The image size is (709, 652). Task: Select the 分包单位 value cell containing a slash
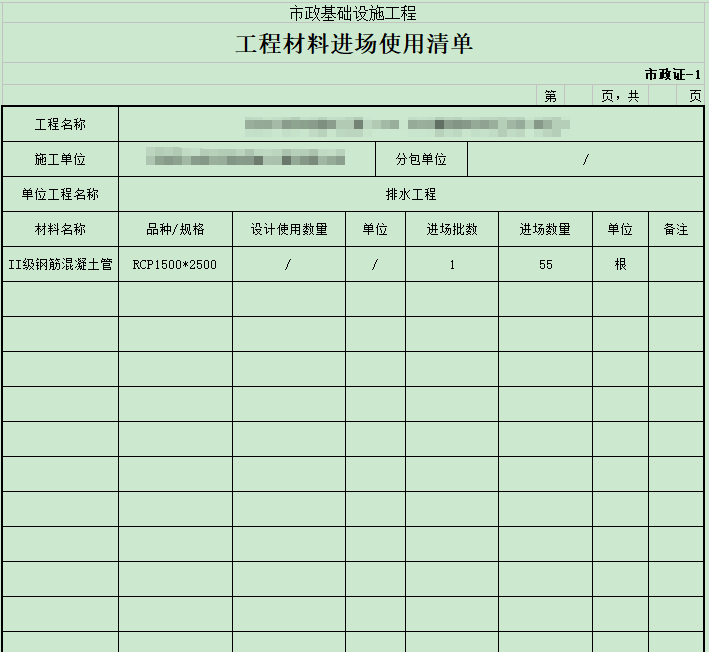pyautogui.click(x=585, y=160)
